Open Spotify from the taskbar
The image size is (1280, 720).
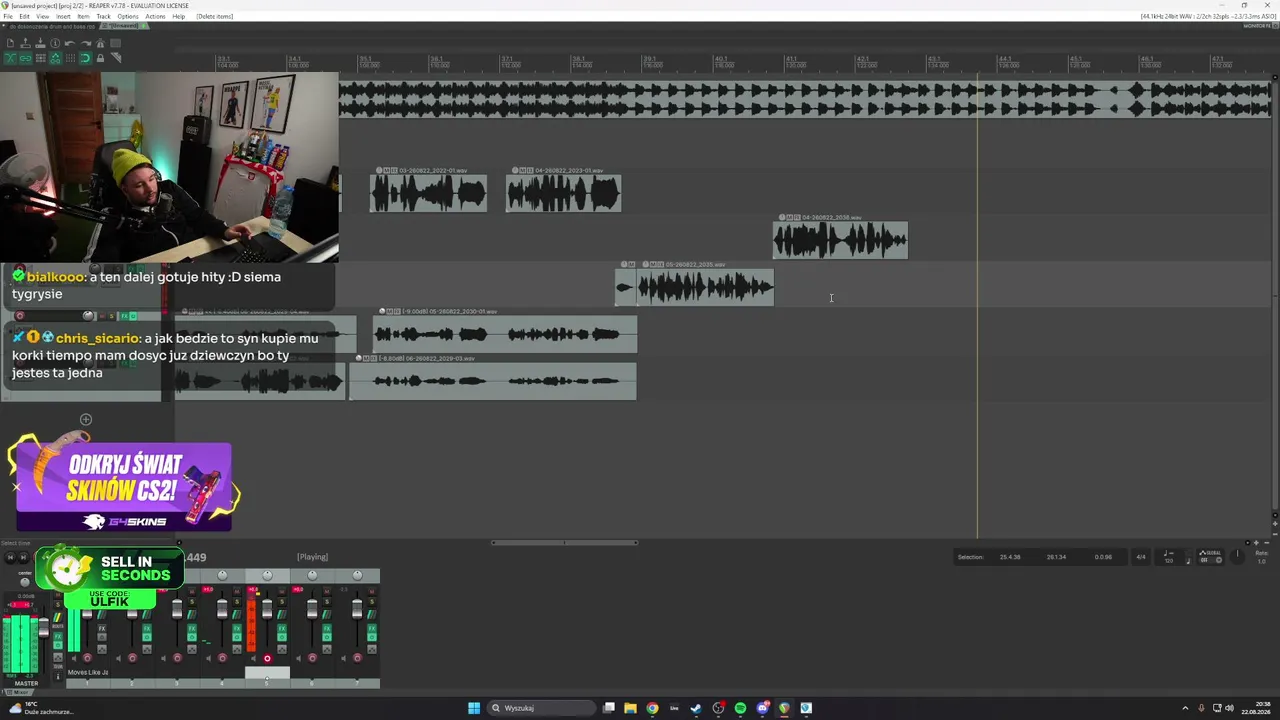(740, 708)
